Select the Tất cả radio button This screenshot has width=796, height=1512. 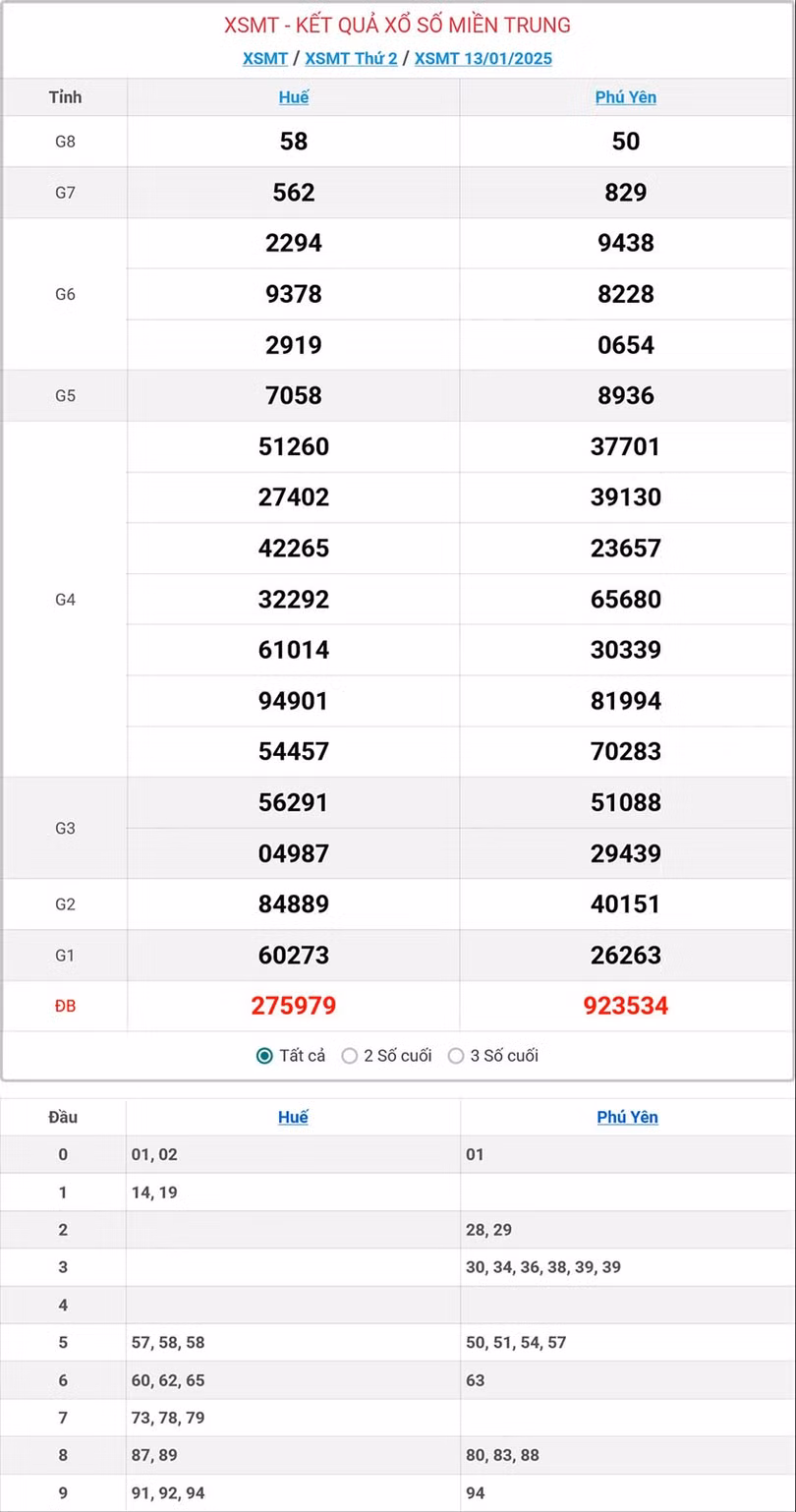(264, 1056)
